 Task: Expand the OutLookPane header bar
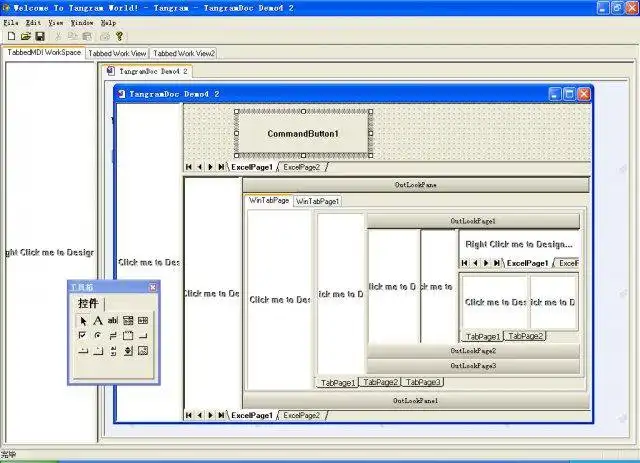416,185
